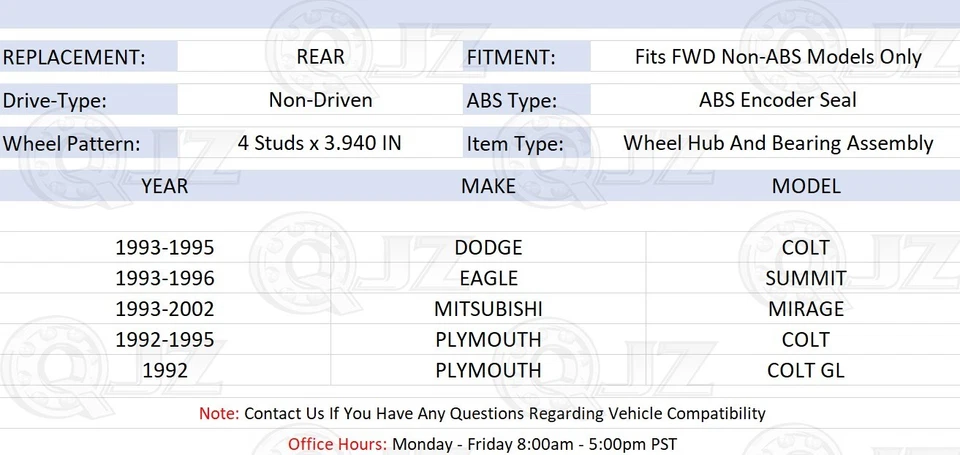The width and height of the screenshot is (960, 455).
Task: Click the ABS Encoder Seal cell
Action: pyautogui.click(x=778, y=100)
